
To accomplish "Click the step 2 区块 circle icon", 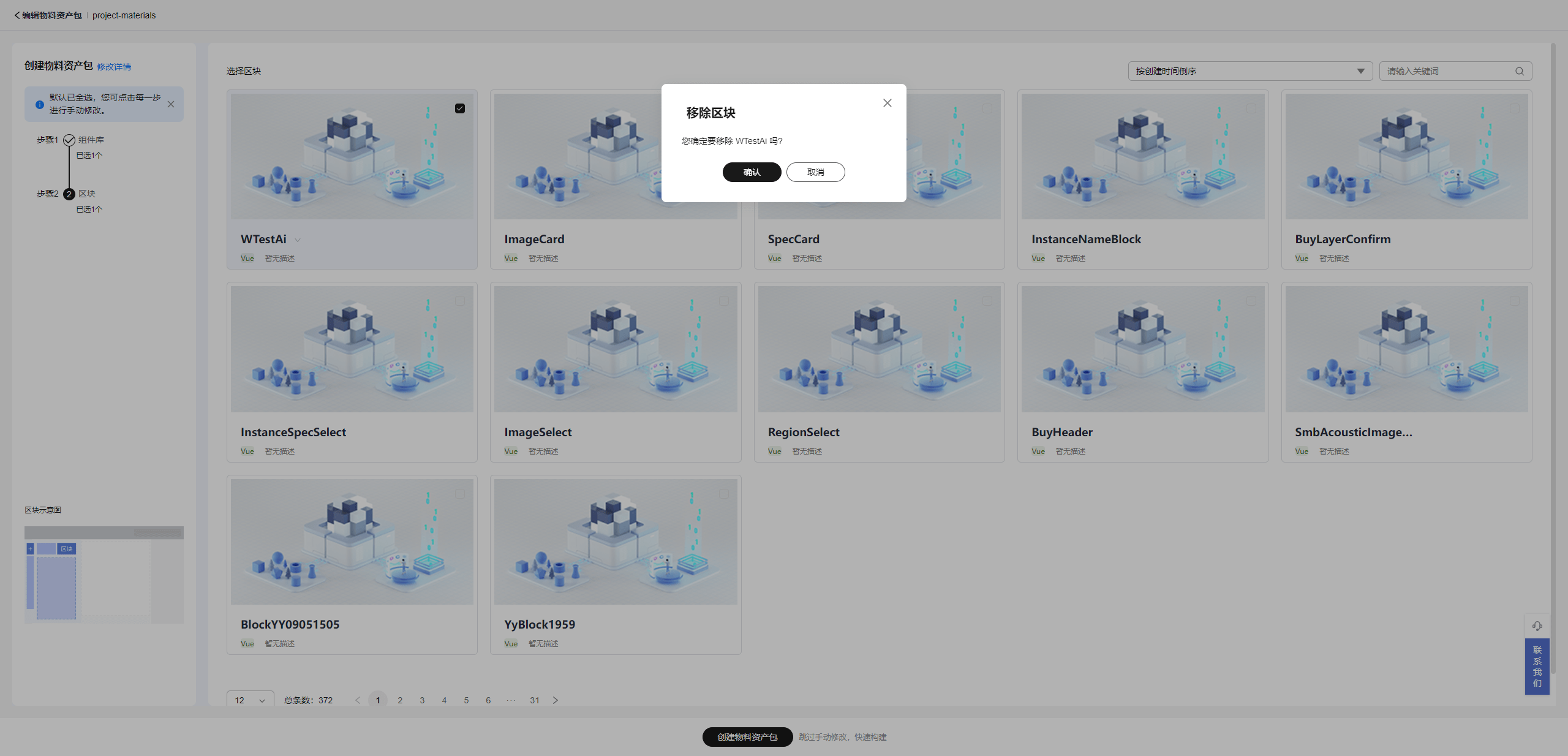I will click(69, 194).
